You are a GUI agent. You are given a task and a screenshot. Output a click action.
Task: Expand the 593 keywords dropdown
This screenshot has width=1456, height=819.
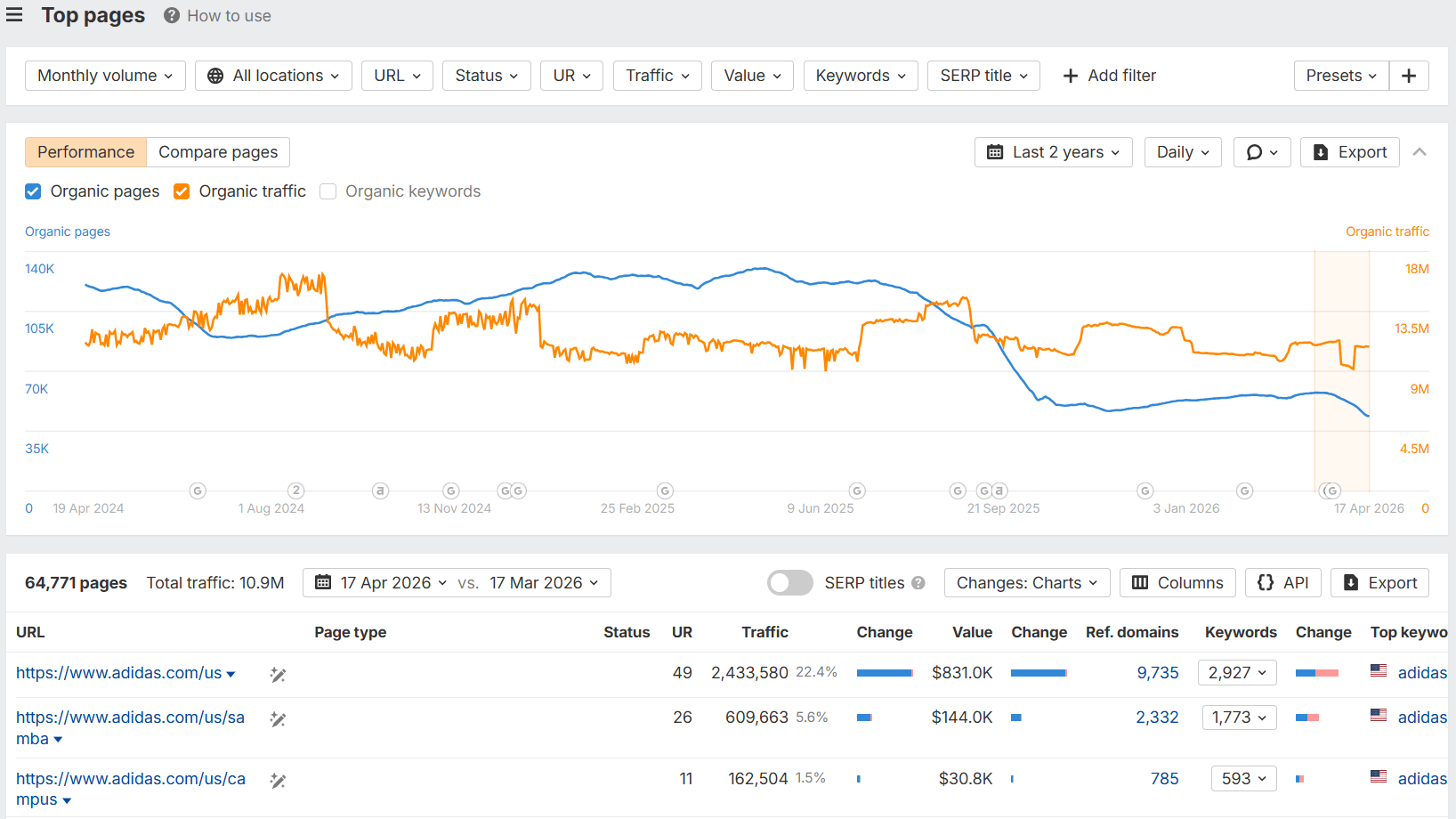1244,779
